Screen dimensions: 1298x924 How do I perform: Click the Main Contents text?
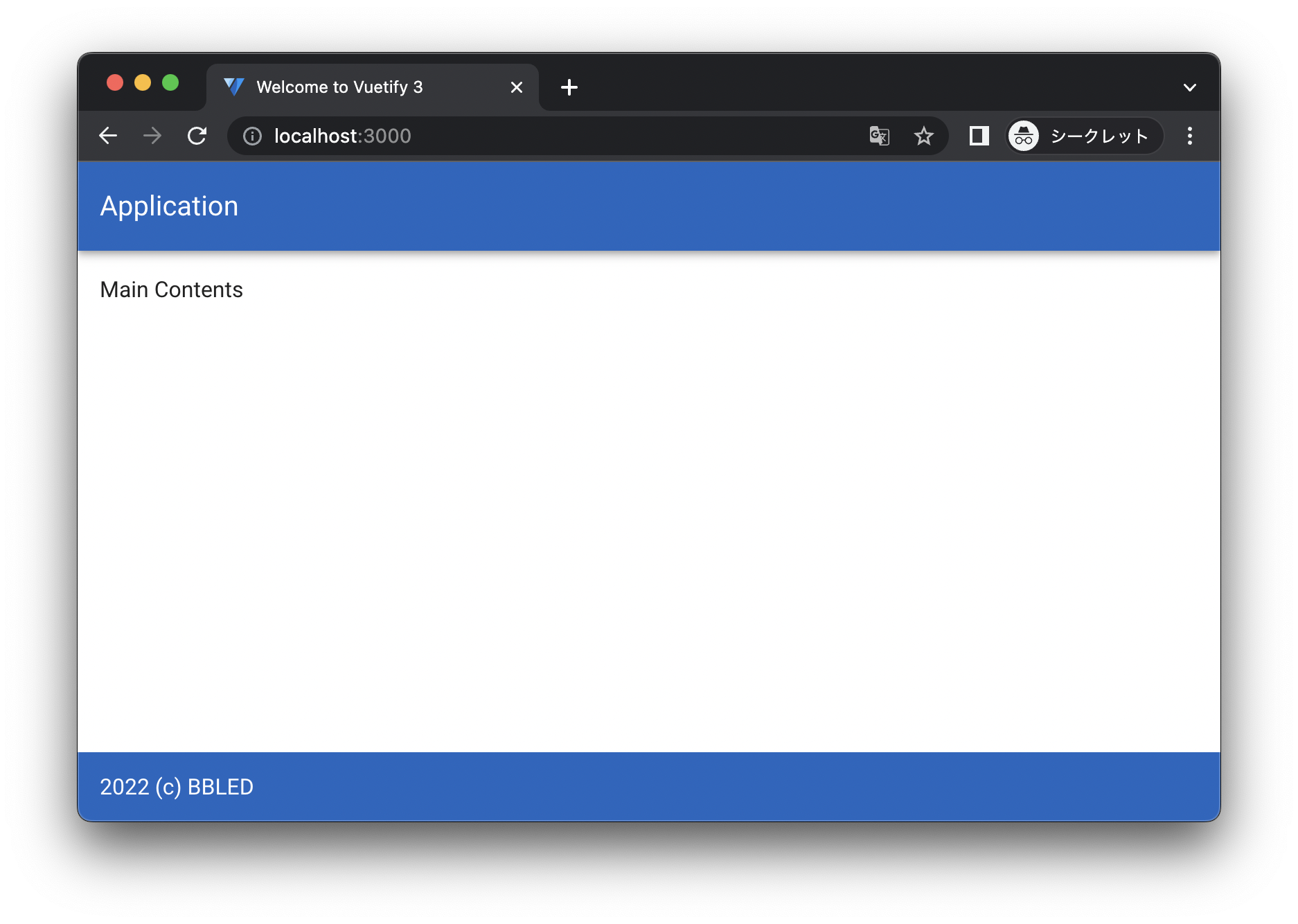(171, 290)
